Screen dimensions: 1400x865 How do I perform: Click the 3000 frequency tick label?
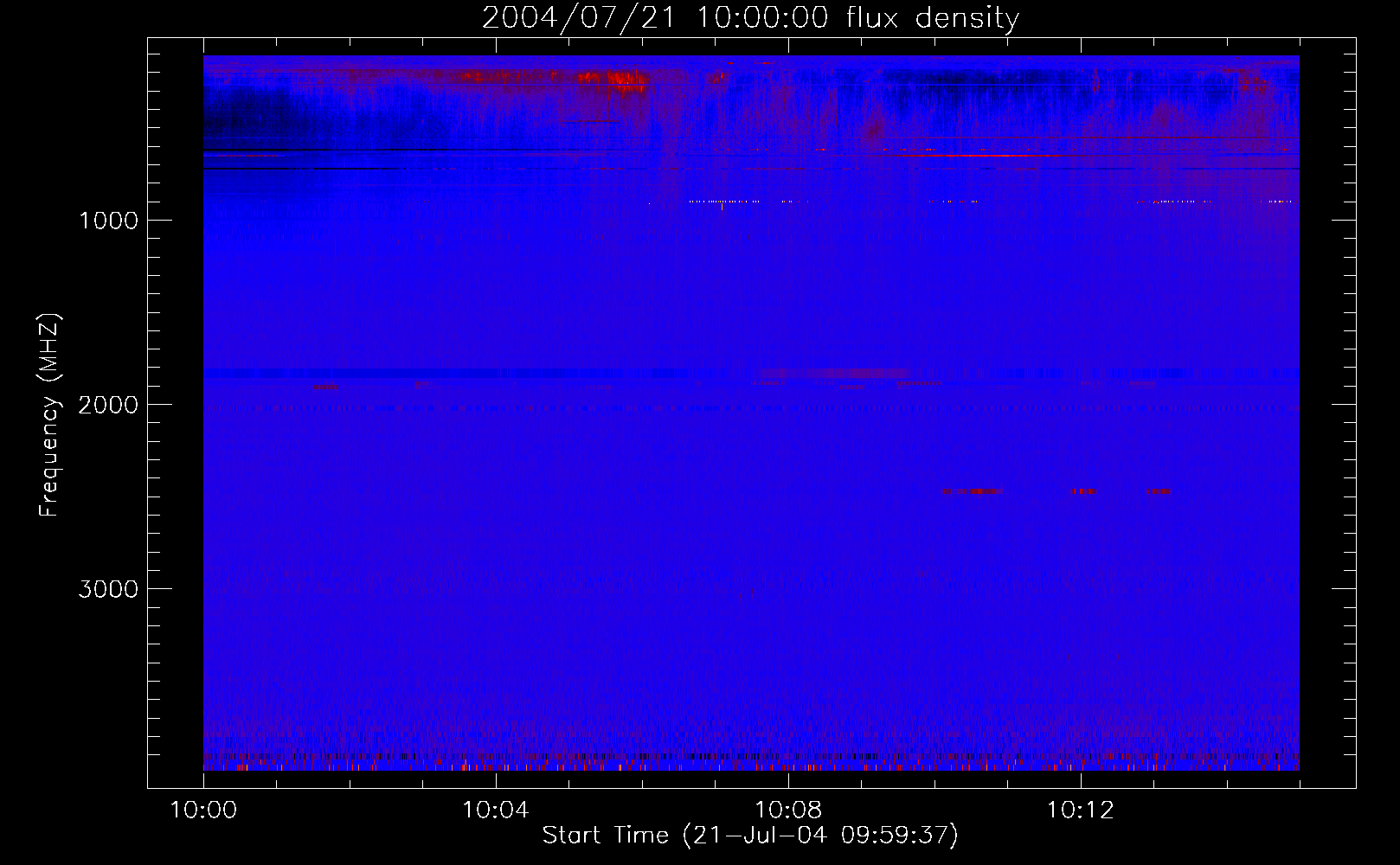108,589
